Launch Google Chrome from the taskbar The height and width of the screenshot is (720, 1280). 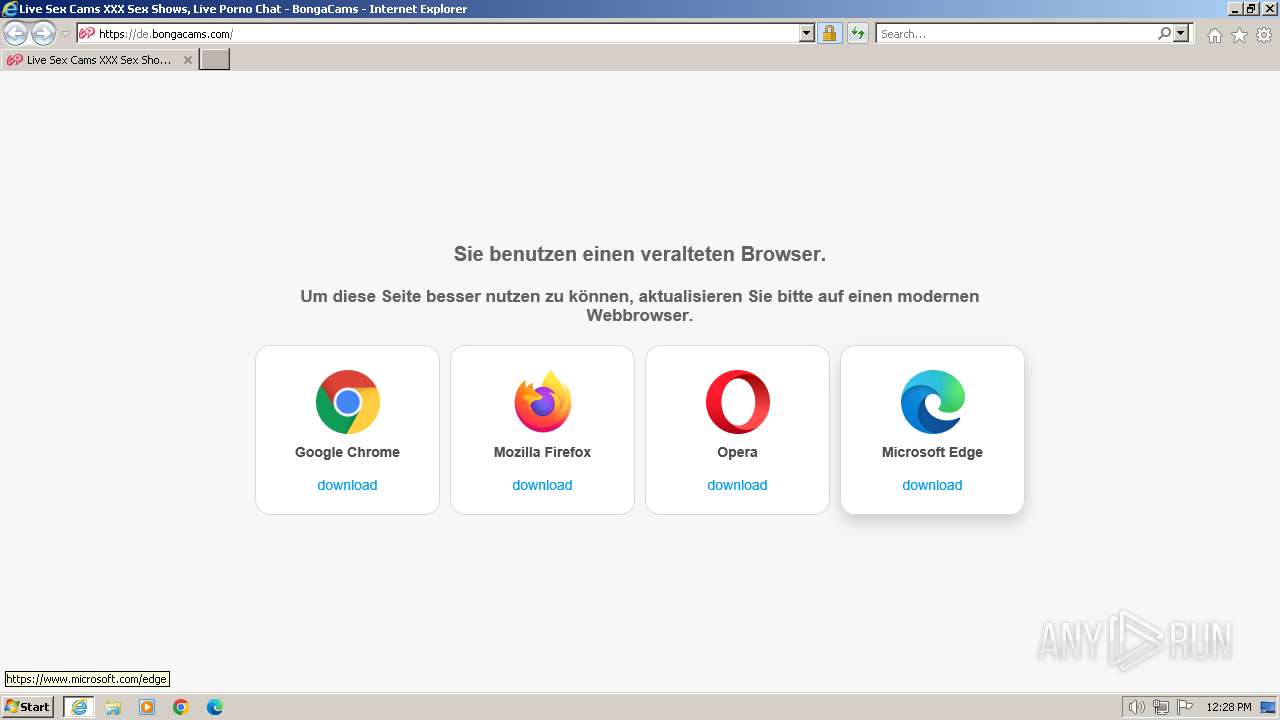pos(181,707)
